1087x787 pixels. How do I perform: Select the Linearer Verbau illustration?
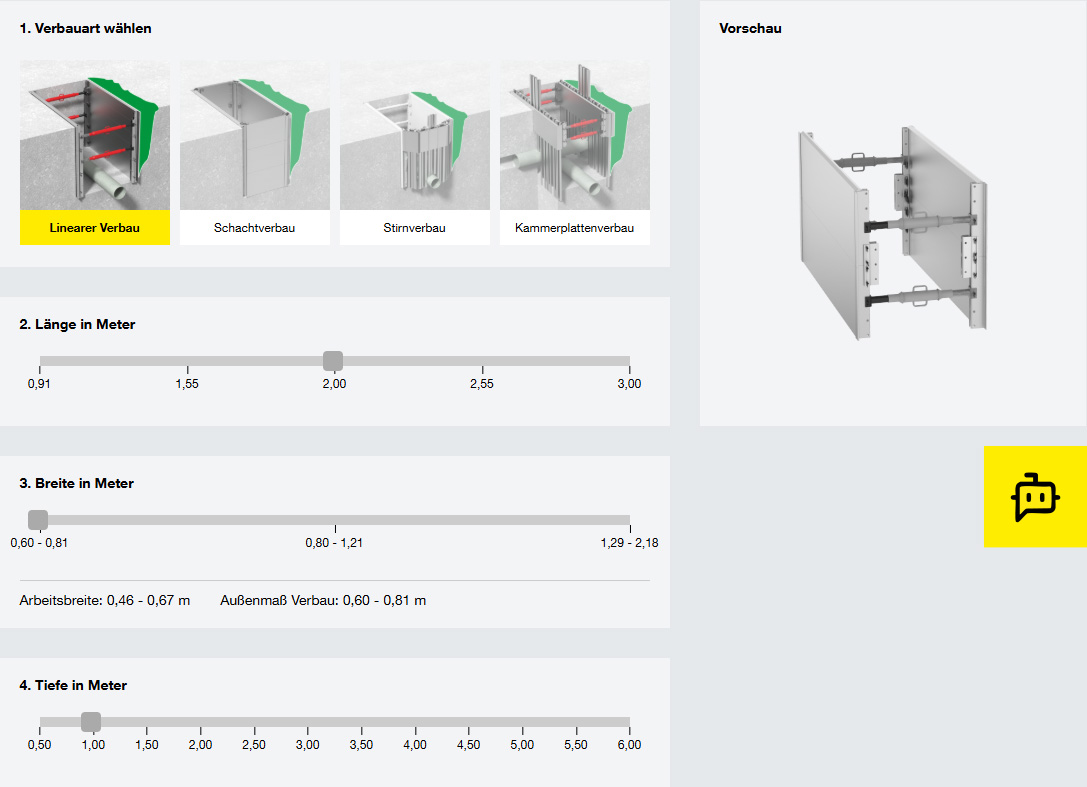tap(95, 135)
